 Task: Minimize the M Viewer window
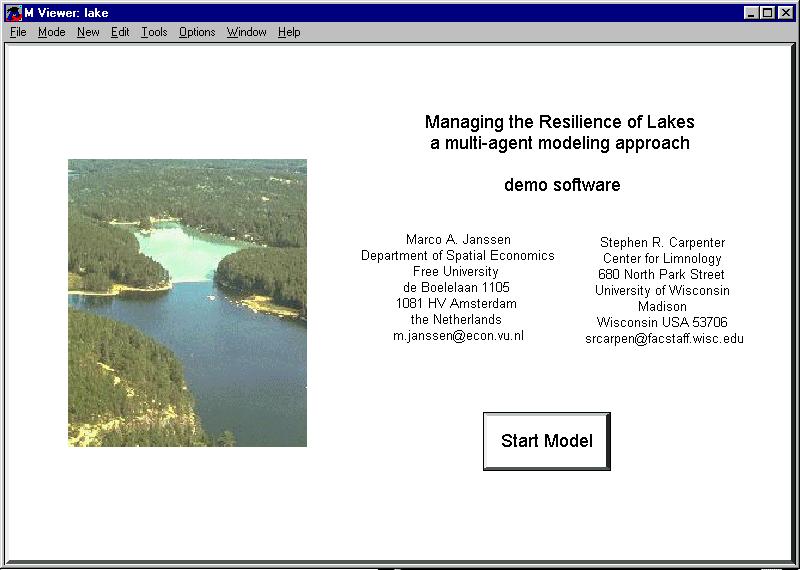752,13
